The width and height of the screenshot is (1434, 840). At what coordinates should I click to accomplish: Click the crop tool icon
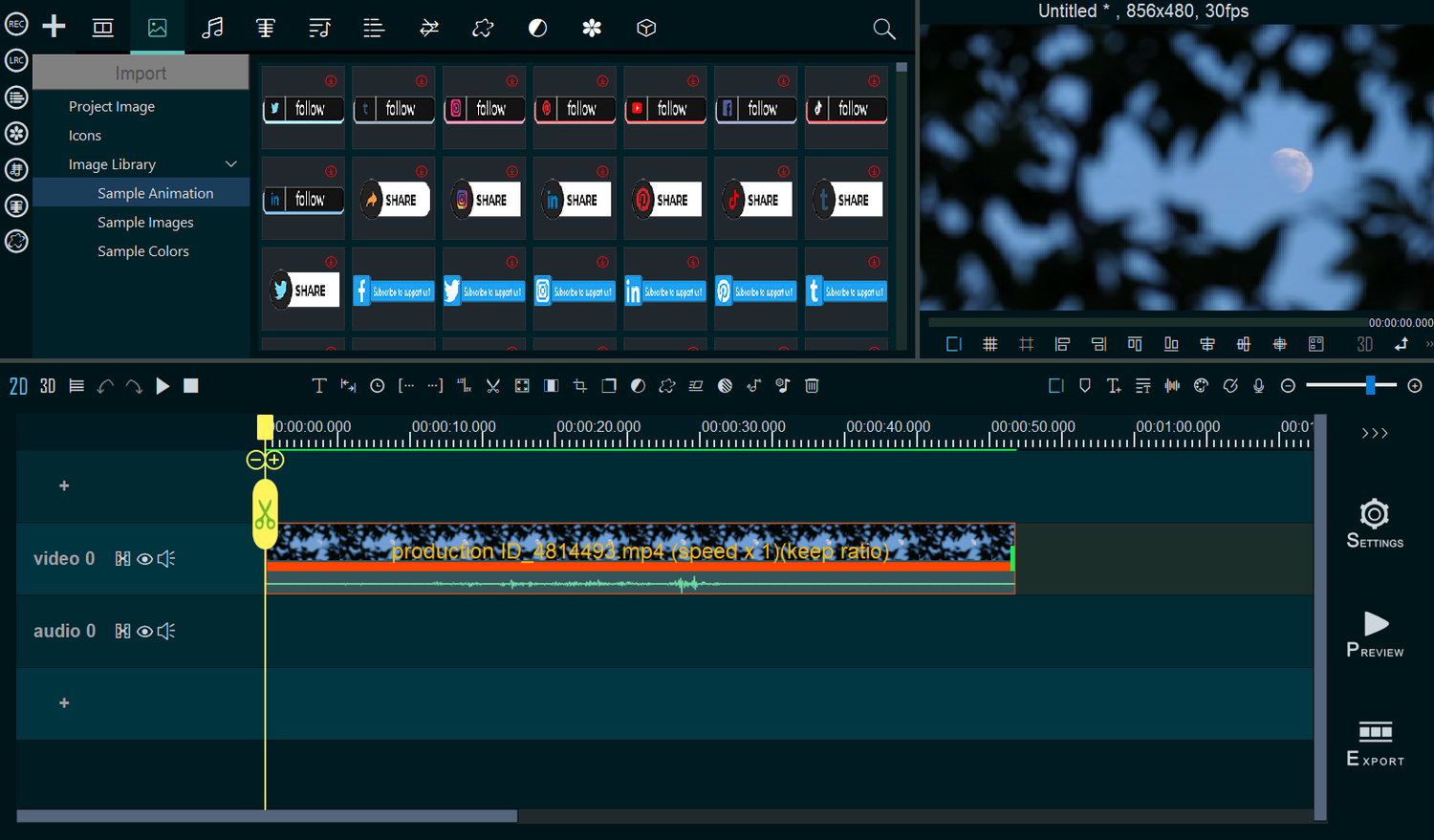[x=580, y=386]
